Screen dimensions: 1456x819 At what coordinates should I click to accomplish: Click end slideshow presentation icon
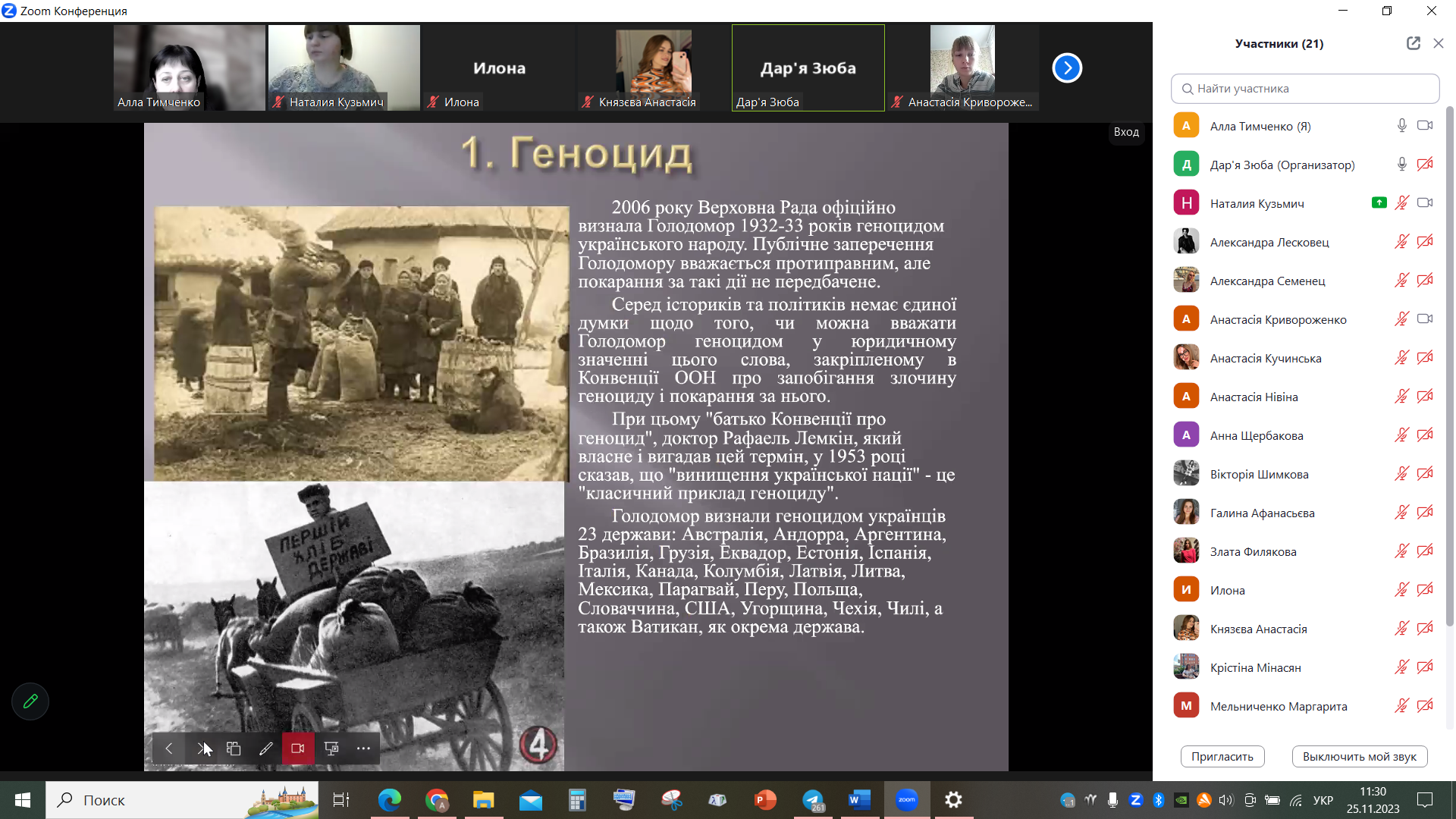click(x=331, y=748)
